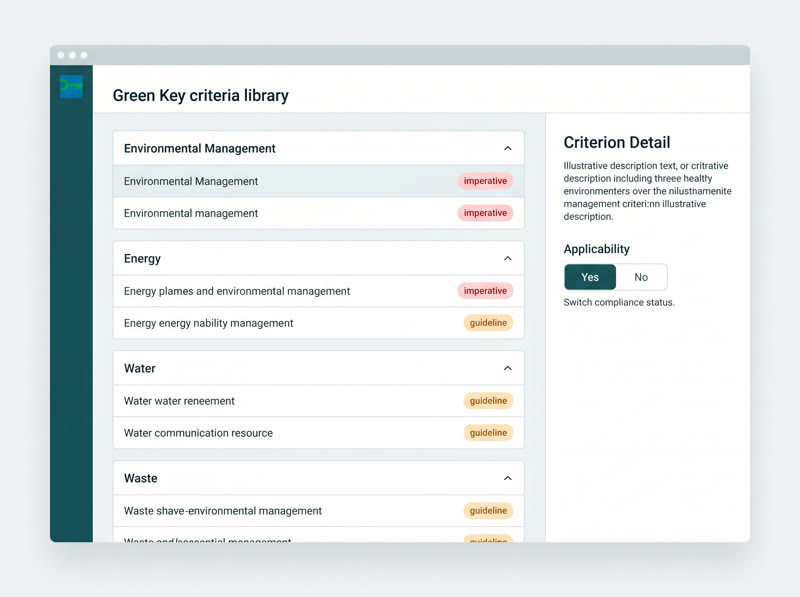Click guideline badge on Energy energy nability row
Viewport: 800px width, 597px height.
[x=488, y=323]
